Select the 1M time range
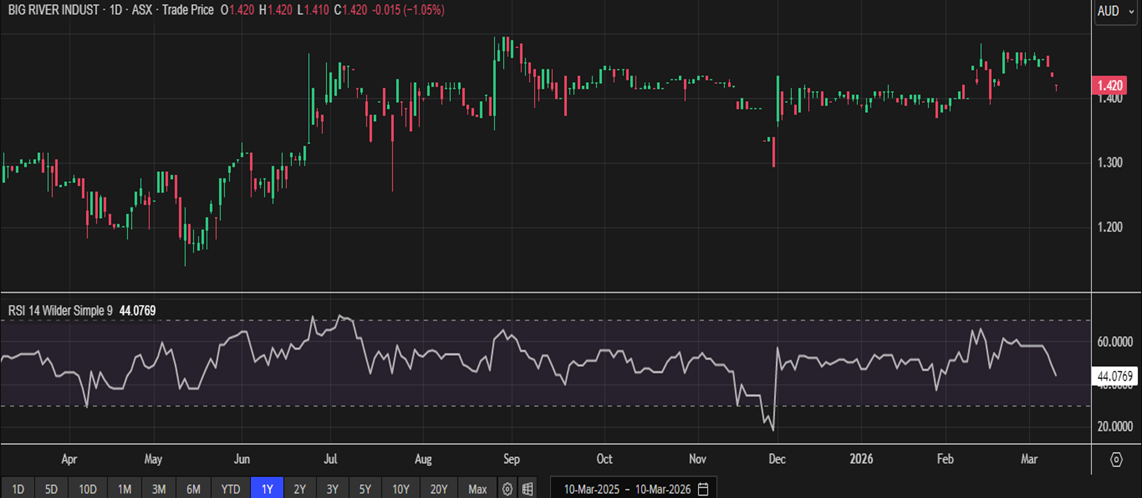The height and width of the screenshot is (498, 1142). 125,489
